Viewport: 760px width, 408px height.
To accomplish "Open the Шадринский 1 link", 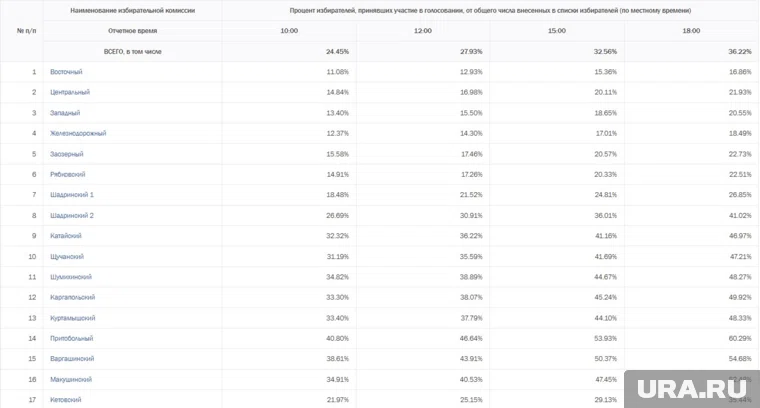I will [x=72, y=194].
